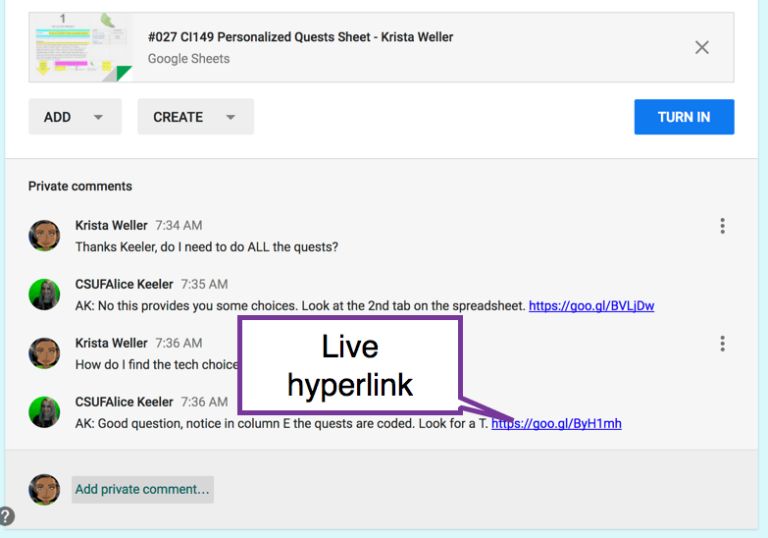Open the #027 CI149 Personalized Quests Sheet title
The image size is (768, 538).
click(x=300, y=37)
